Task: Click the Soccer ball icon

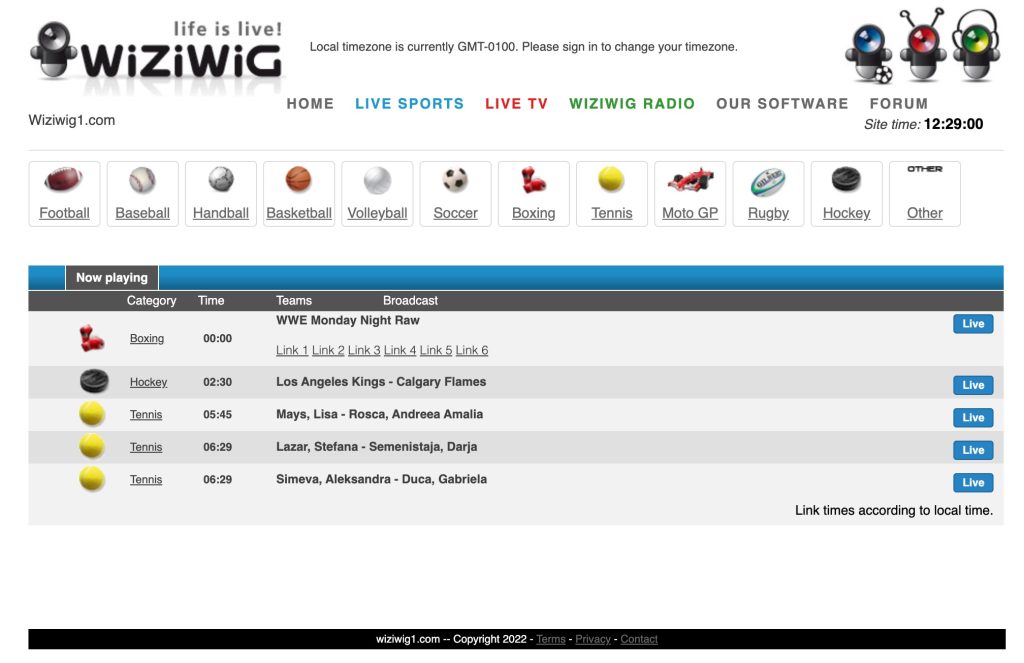Action: (455, 180)
